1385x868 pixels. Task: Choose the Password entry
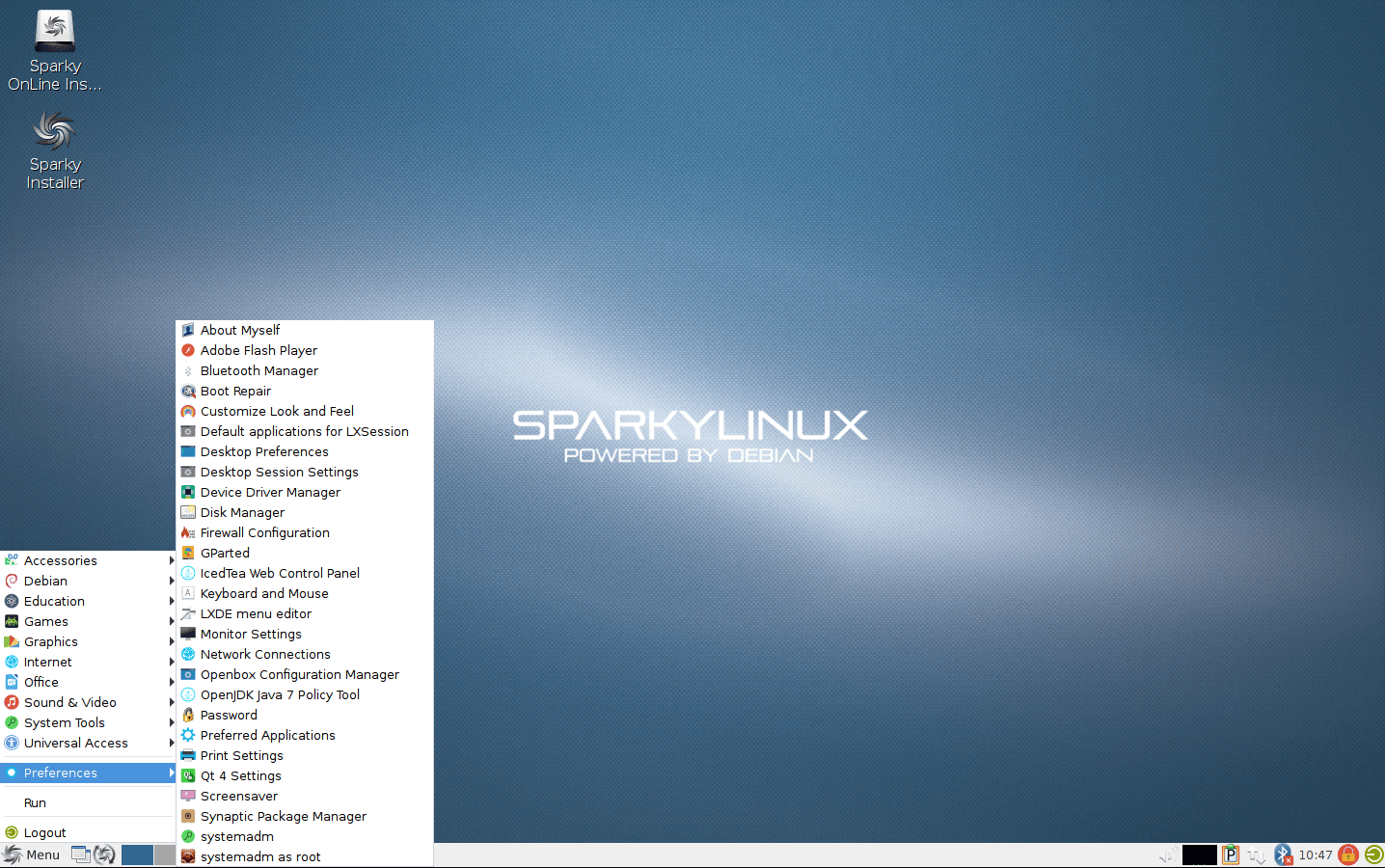pyautogui.click(x=305, y=715)
